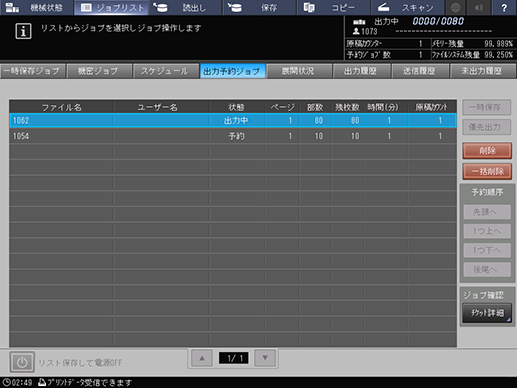
Task: Switch to スケジュール tab
Action: pyautogui.click(x=165, y=71)
